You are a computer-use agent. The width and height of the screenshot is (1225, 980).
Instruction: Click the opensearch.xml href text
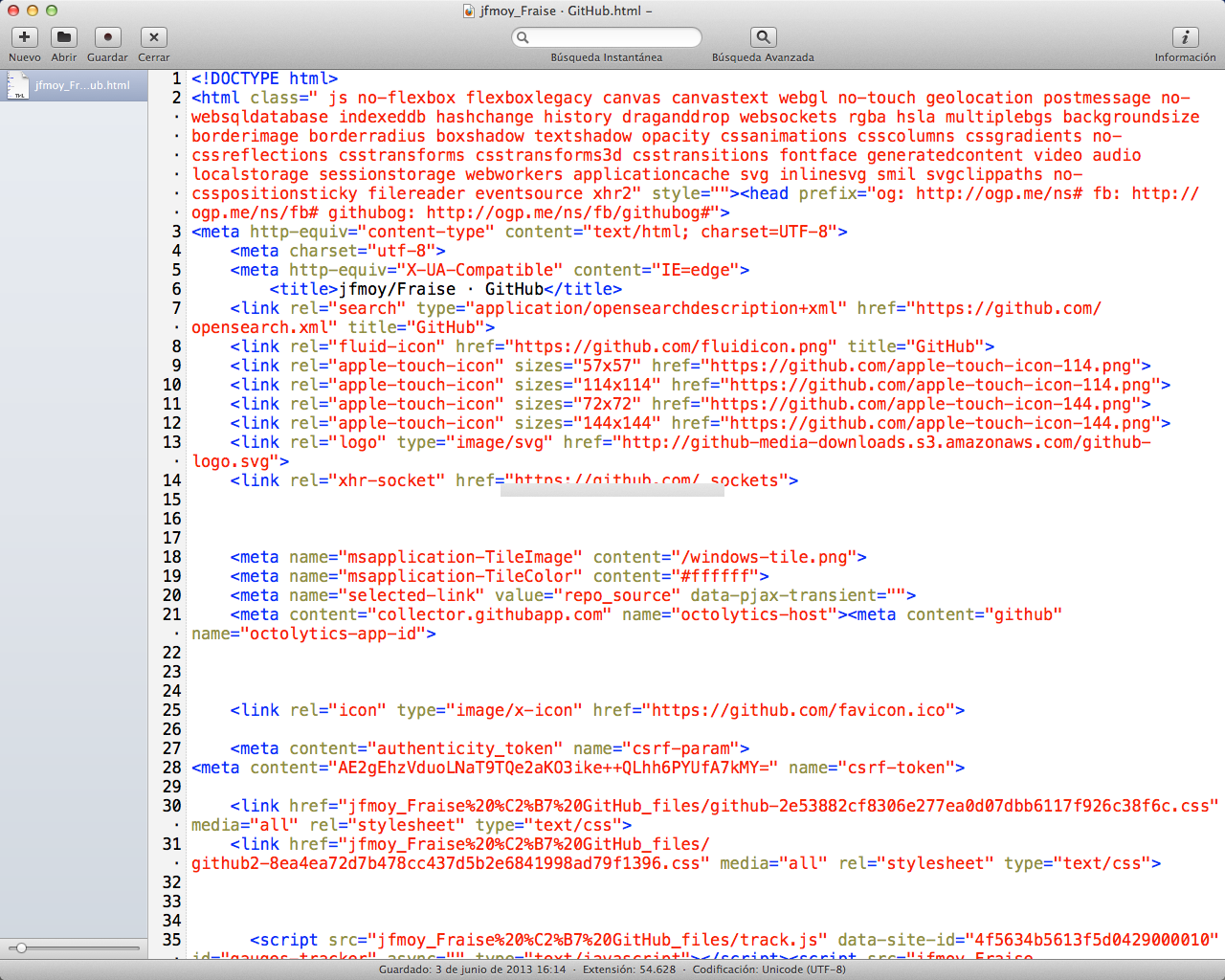pyautogui.click(x=646, y=318)
